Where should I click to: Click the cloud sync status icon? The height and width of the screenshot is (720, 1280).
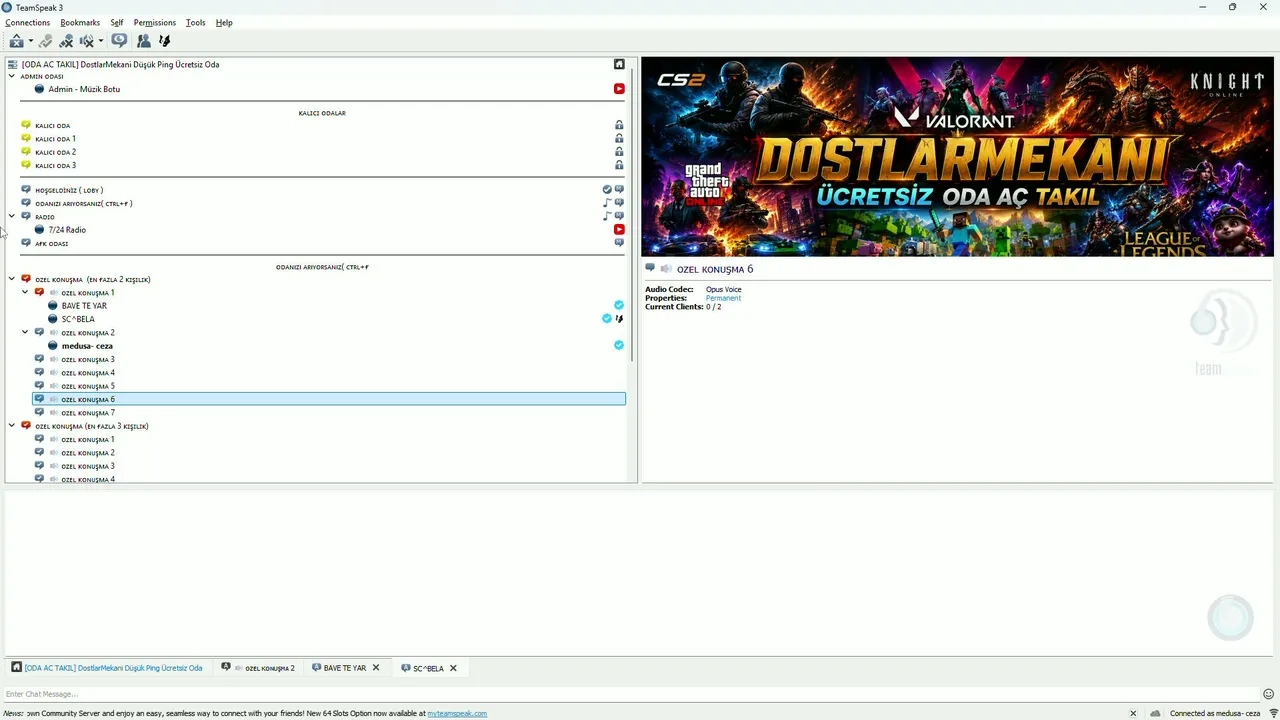tap(1156, 714)
